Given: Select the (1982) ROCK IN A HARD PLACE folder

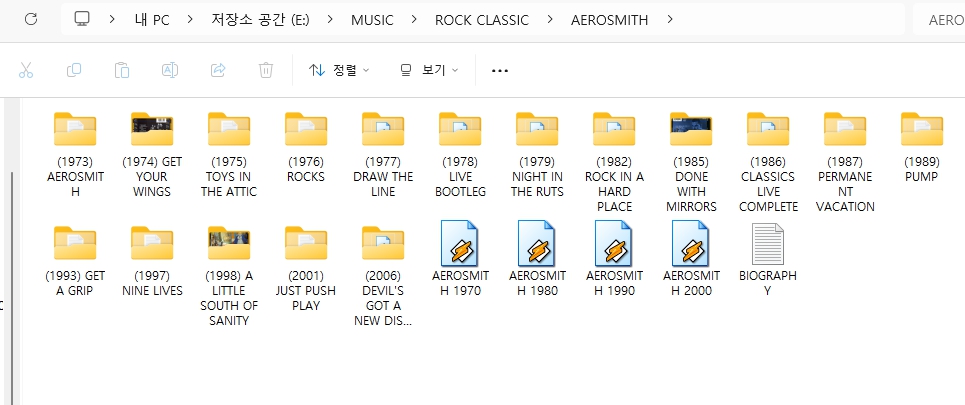Looking at the screenshot, I should coord(614,162).
